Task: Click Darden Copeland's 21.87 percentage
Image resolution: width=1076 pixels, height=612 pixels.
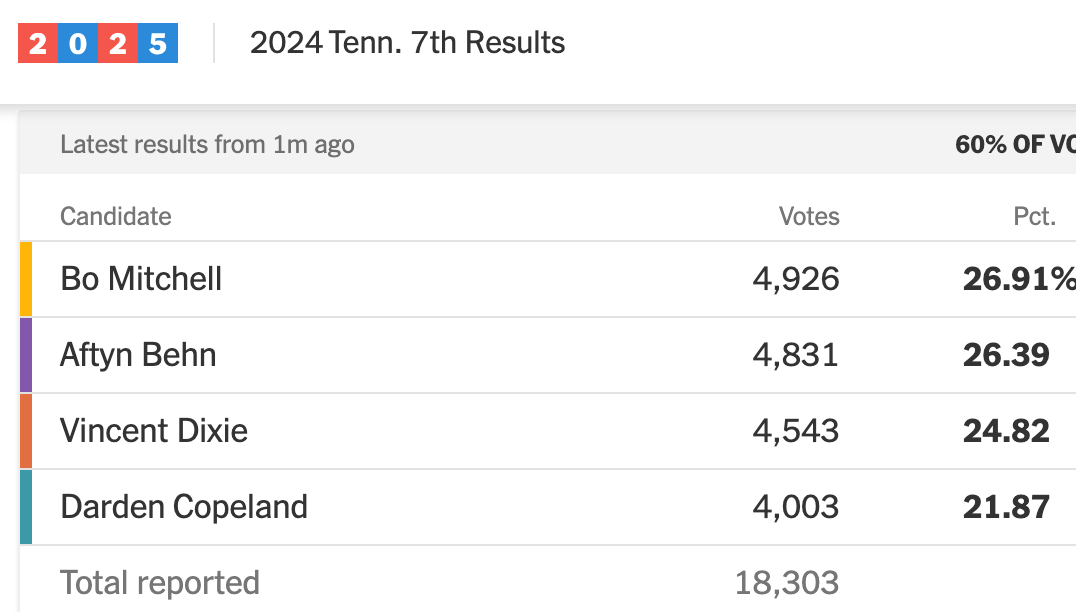Action: 1006,507
